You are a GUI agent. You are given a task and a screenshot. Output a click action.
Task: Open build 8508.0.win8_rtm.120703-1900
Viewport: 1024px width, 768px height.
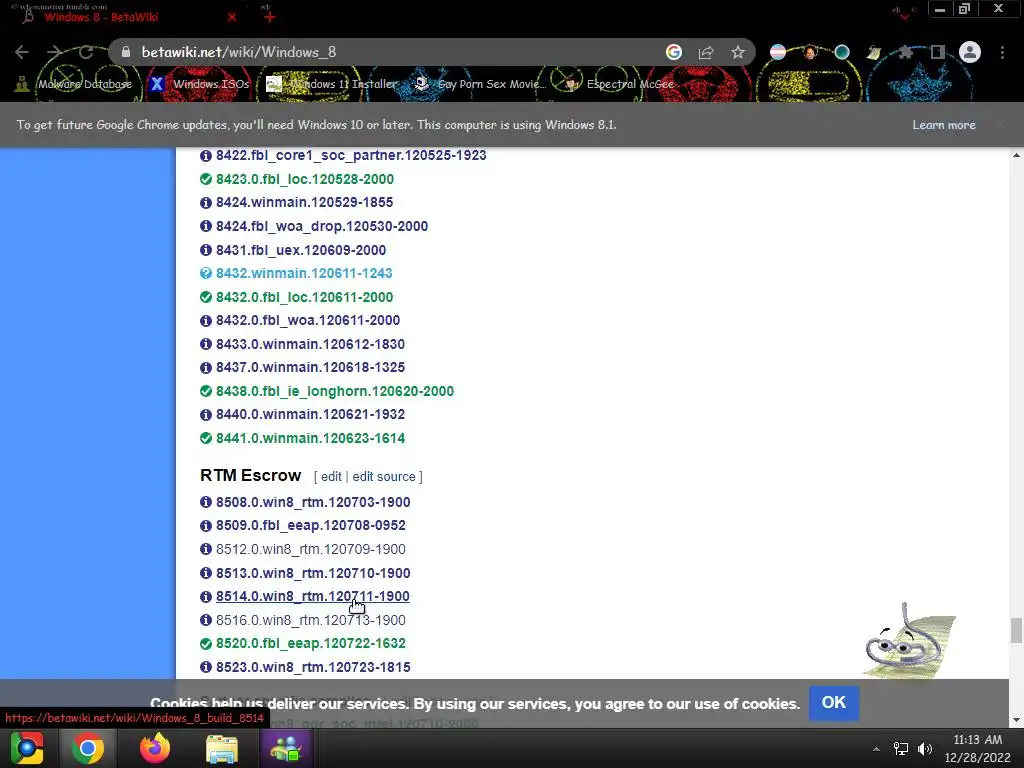click(313, 502)
